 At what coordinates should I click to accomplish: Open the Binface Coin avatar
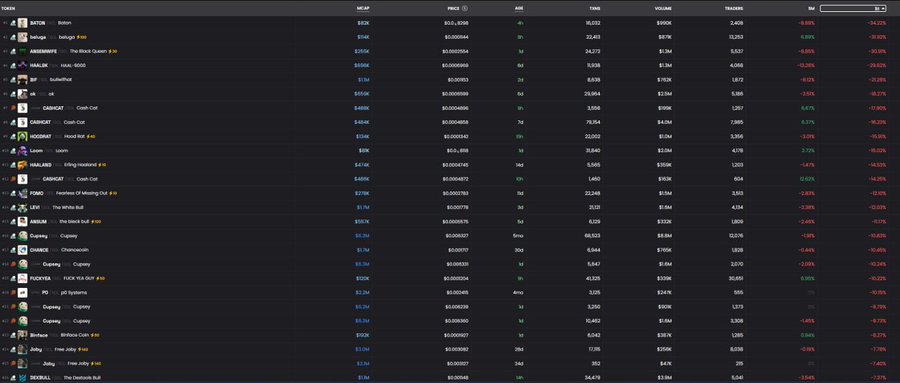pyautogui.click(x=22, y=335)
